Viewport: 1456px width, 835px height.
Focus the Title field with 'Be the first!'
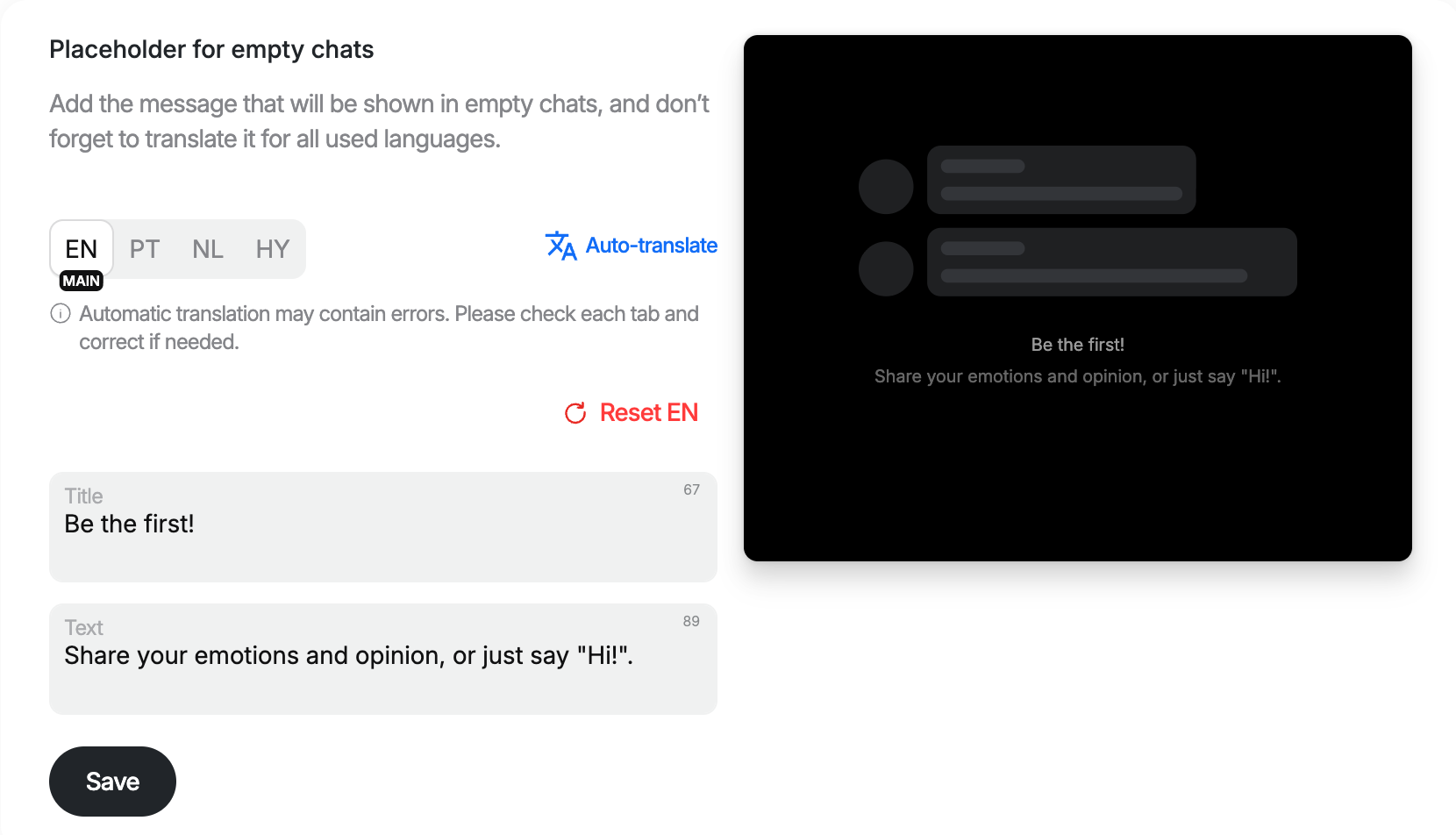[x=383, y=527]
